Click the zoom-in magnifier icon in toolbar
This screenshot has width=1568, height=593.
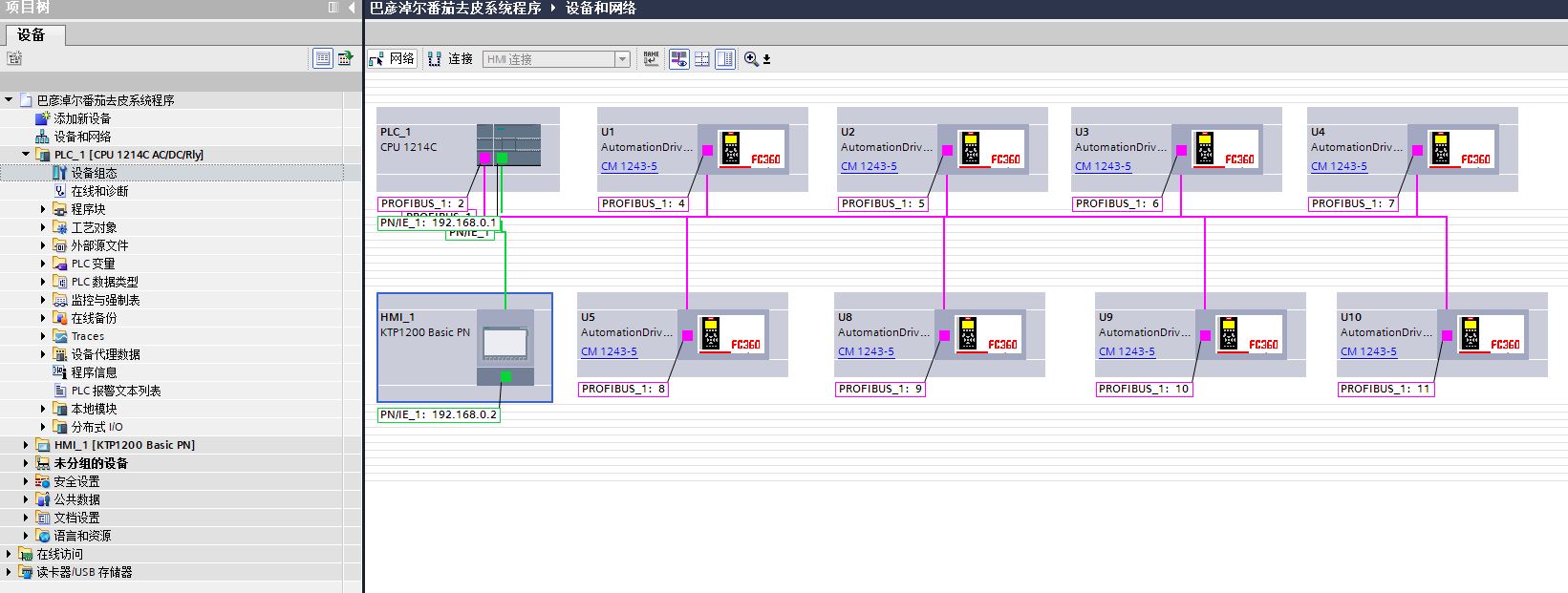[751, 59]
